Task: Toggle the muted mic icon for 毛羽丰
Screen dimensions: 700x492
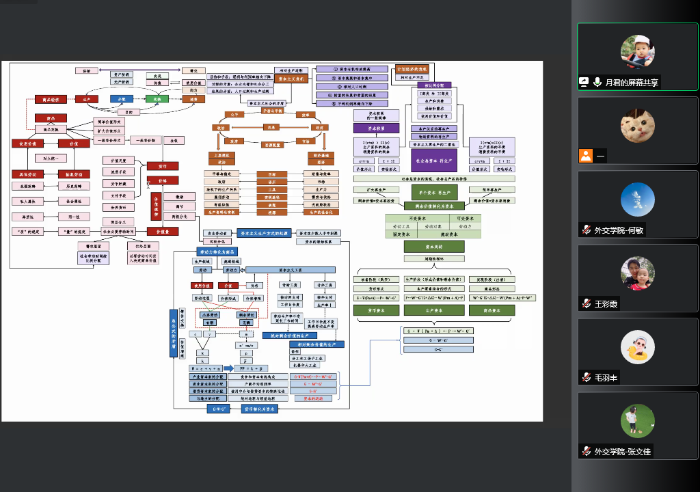Action: click(585, 377)
